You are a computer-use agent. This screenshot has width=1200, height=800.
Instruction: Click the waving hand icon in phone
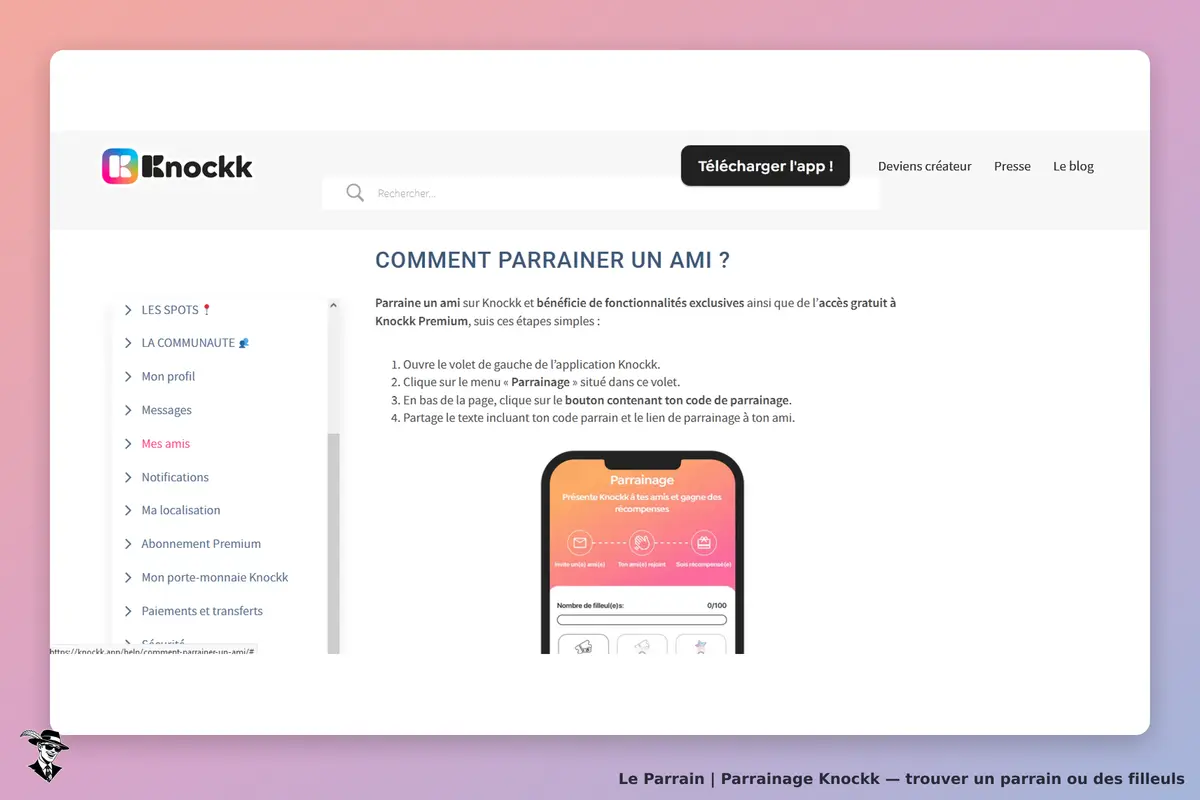[x=642, y=543]
